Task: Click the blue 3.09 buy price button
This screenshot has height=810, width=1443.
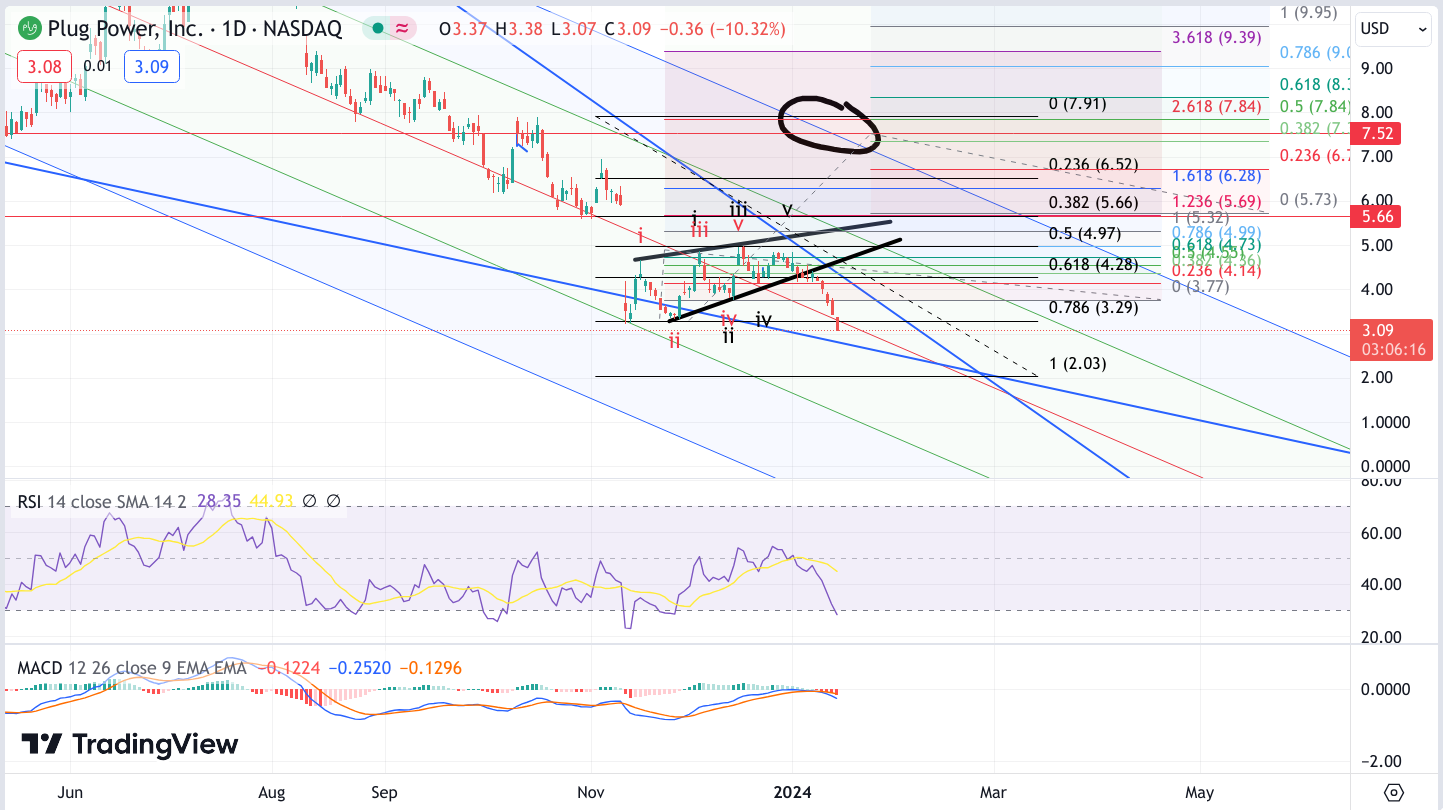Action: (151, 66)
